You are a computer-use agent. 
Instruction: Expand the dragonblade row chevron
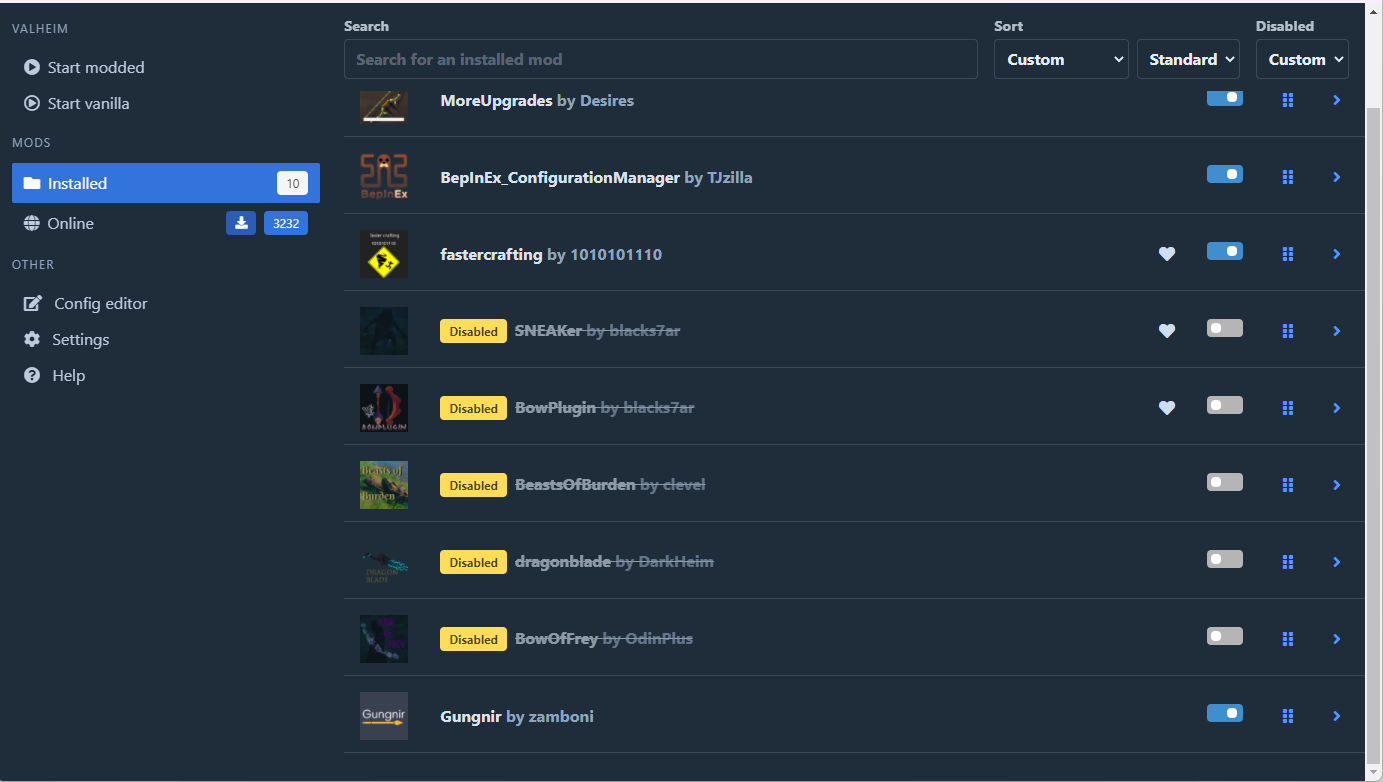1337,562
